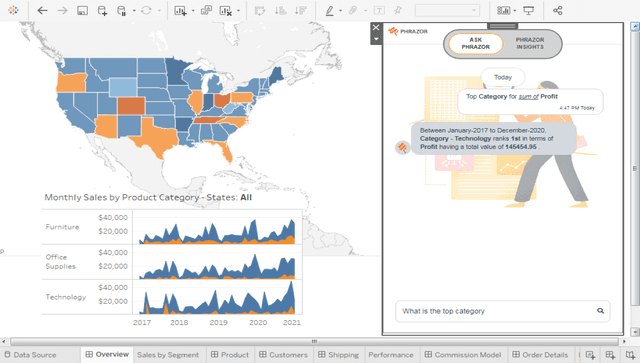This screenshot has width=640, height=363.
Task: Click the refresh run update icon
Action: coord(146,11)
